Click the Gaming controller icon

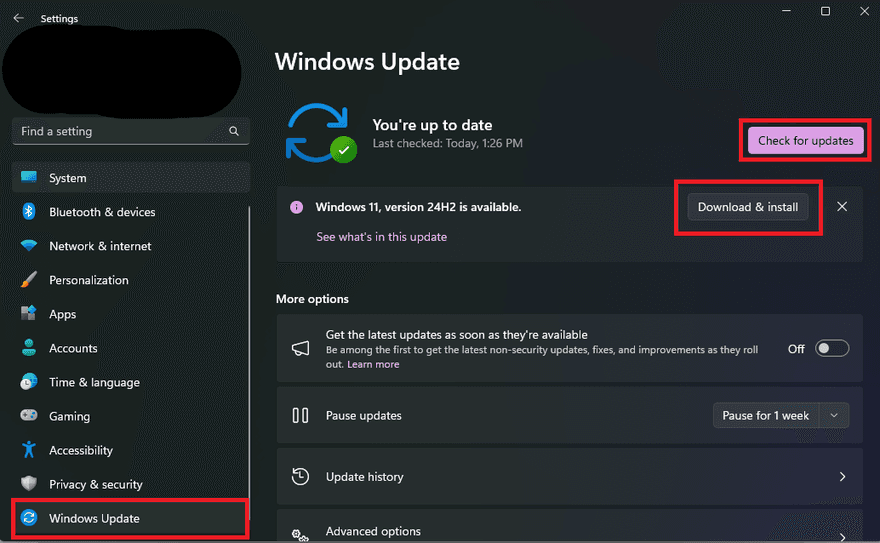pyautogui.click(x=29, y=415)
